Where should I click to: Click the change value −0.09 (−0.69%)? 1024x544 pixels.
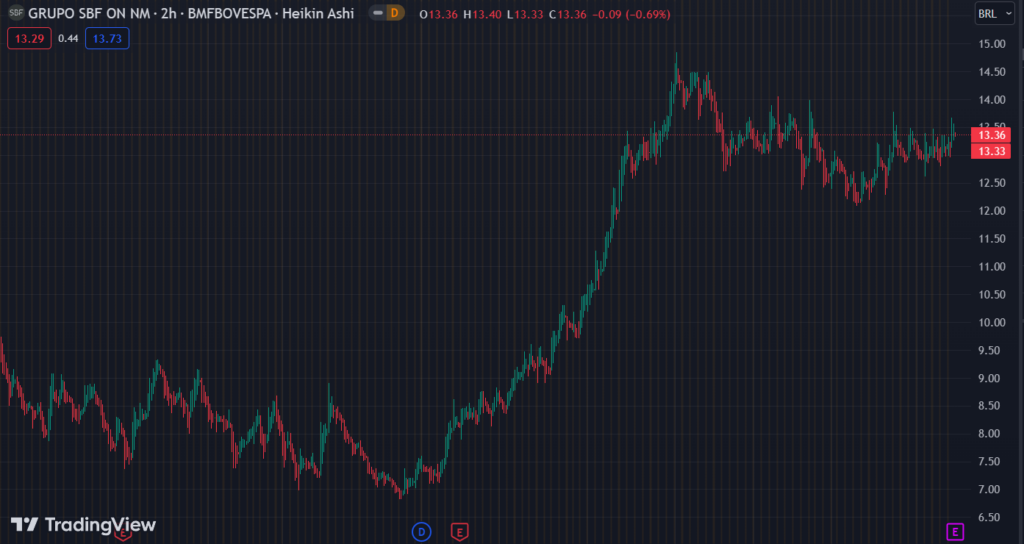pyautogui.click(x=632, y=14)
